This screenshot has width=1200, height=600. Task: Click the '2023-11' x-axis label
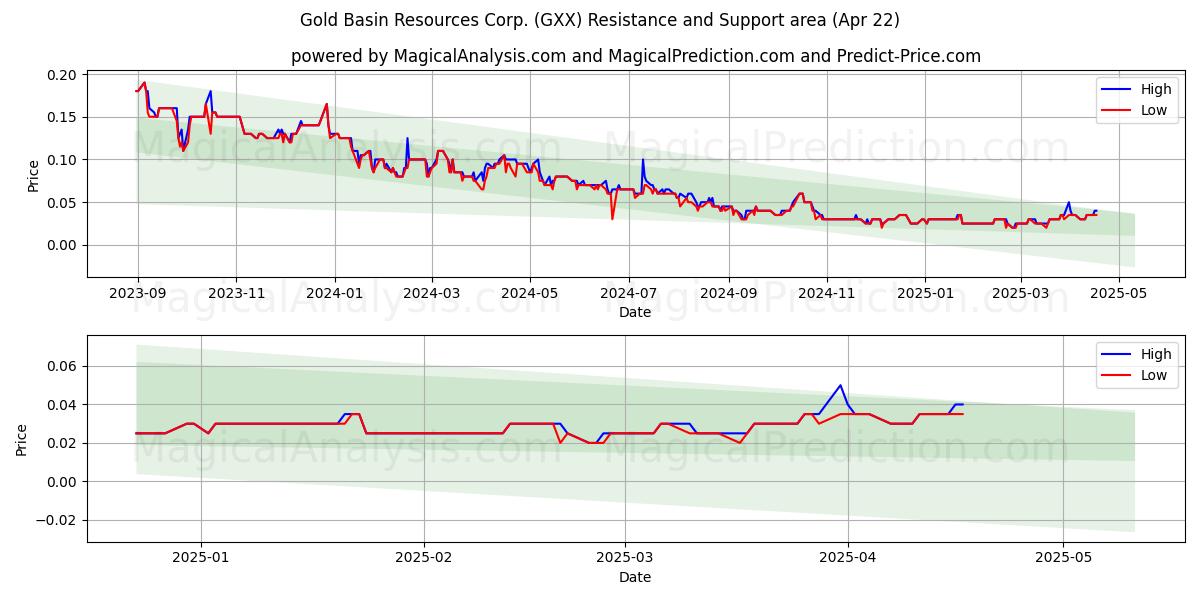click(236, 292)
